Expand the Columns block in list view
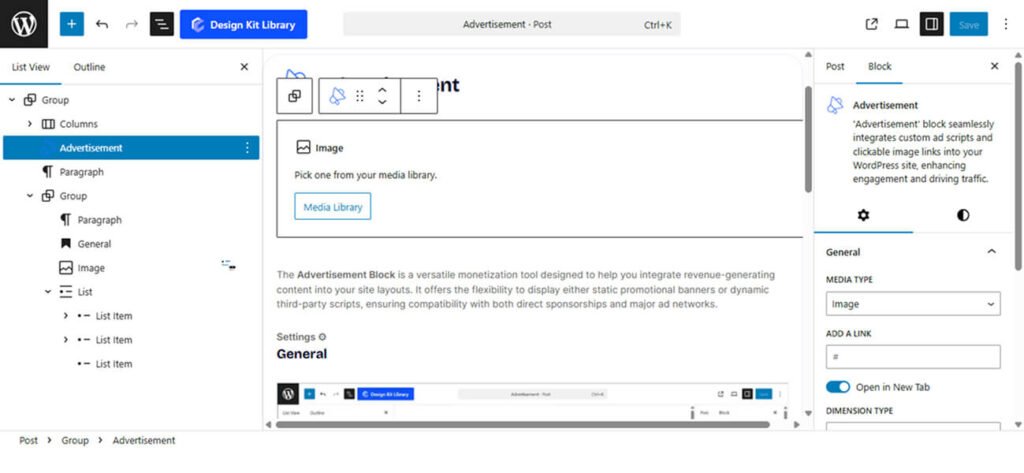Image resolution: width=1024 pixels, height=473 pixels. pos(30,124)
